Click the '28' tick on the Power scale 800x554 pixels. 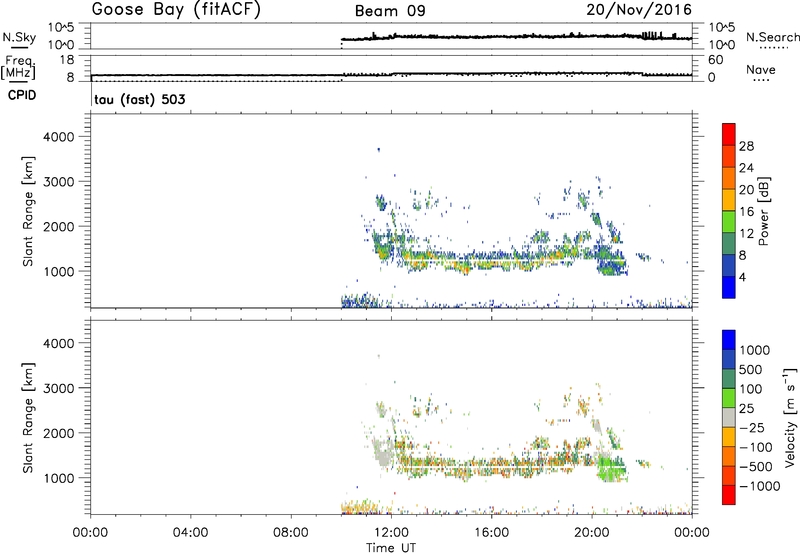pyautogui.click(x=746, y=146)
